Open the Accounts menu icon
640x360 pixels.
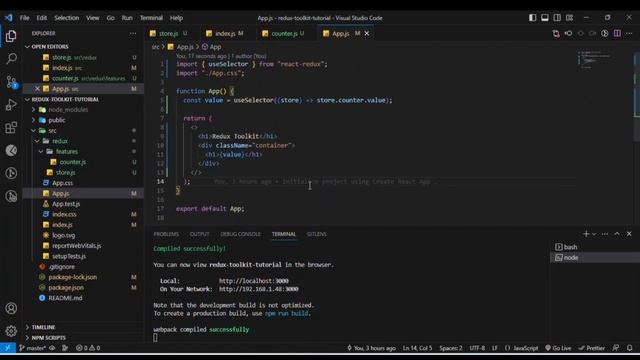[11, 308]
